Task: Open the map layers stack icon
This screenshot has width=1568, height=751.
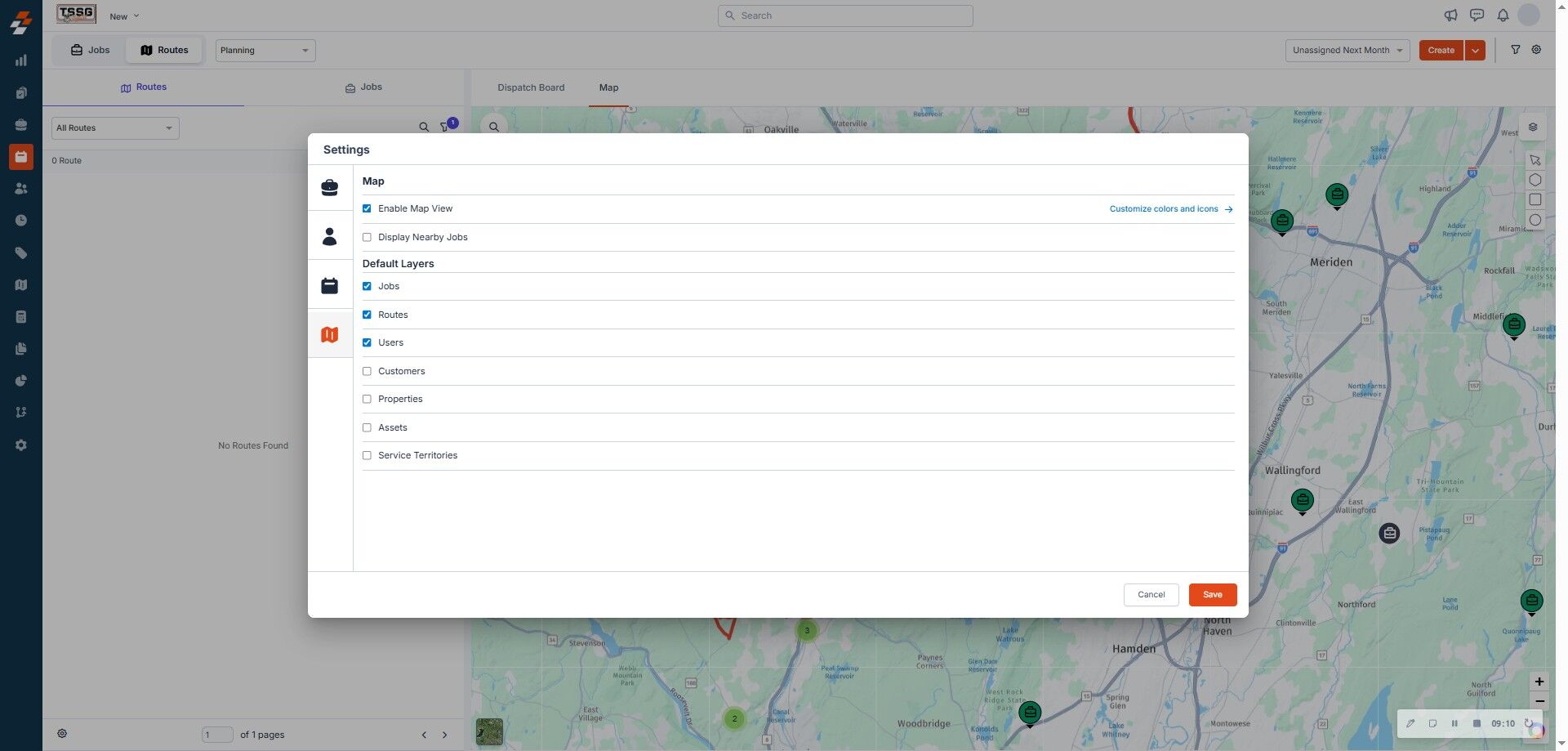Action: click(x=1533, y=127)
